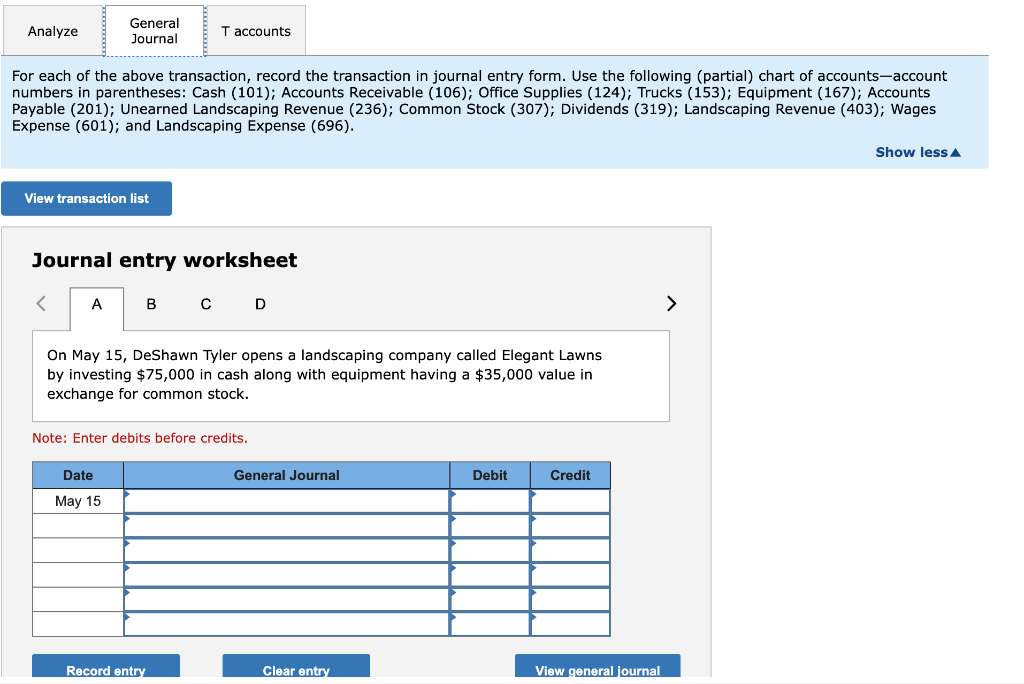Click Debit cell in second journal row
1024x684 pixels.
(x=490, y=526)
